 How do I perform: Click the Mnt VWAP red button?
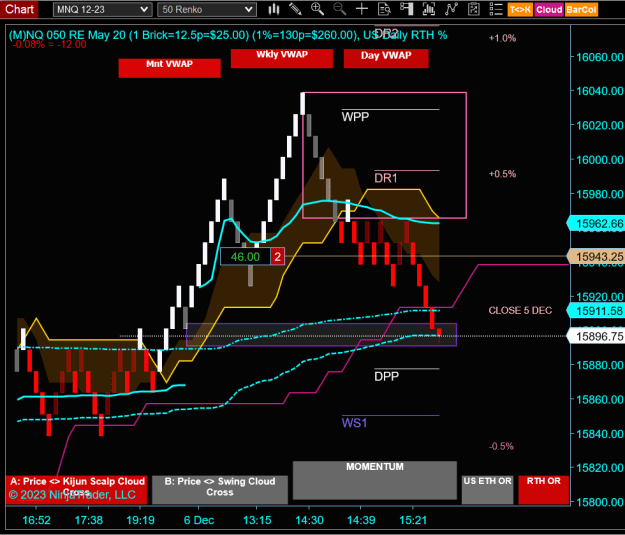169,68
